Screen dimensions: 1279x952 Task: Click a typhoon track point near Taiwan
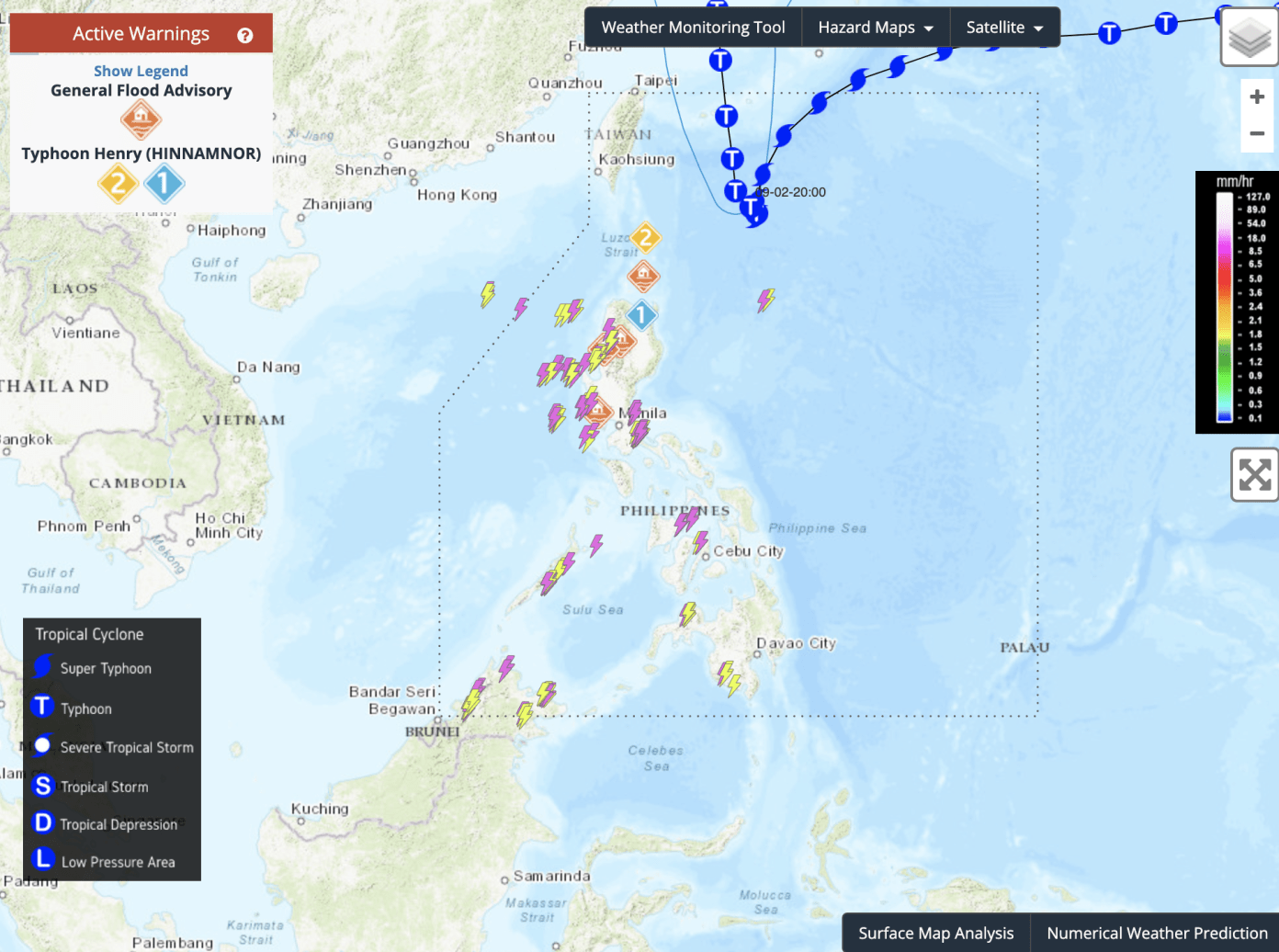pyautogui.click(x=726, y=116)
